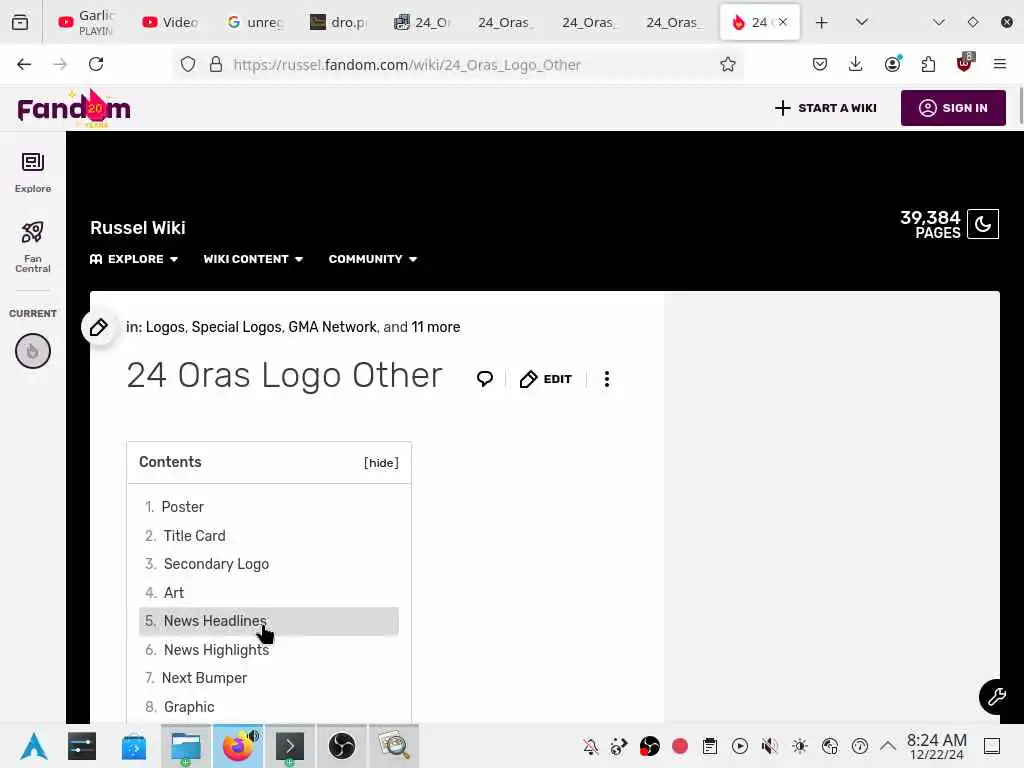
Task: Toggle dark theme moon button
Action: point(983,225)
